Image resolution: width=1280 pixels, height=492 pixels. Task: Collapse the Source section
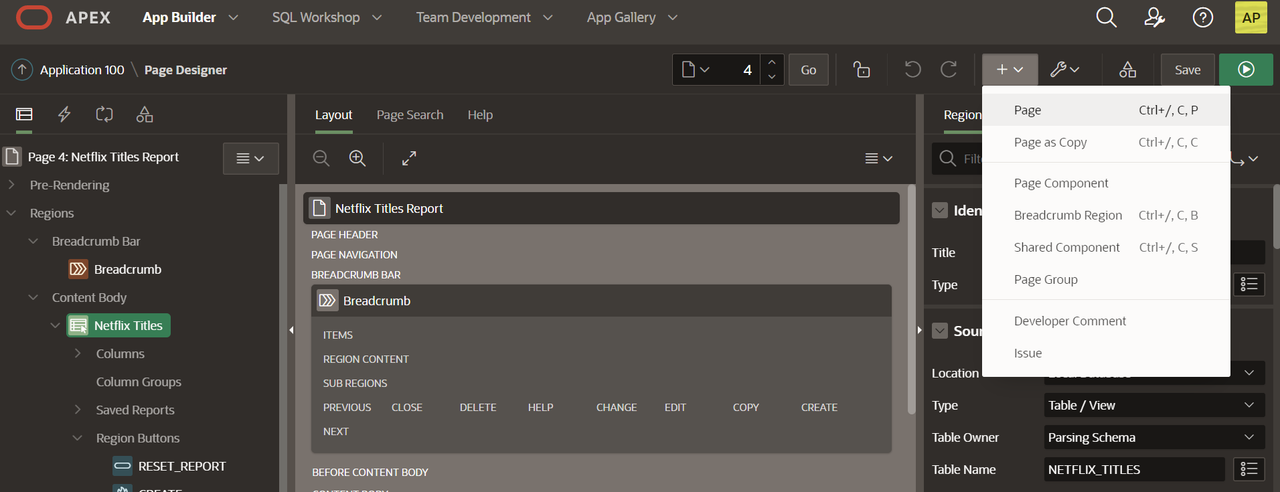[940, 330]
